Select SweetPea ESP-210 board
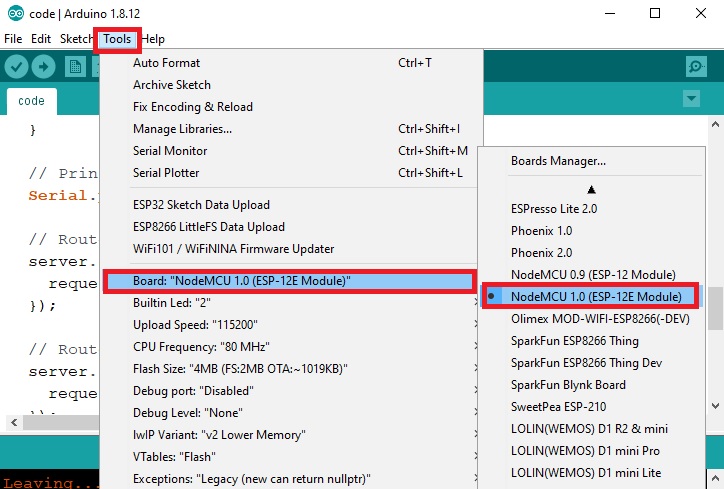The image size is (724, 489). tap(592, 407)
